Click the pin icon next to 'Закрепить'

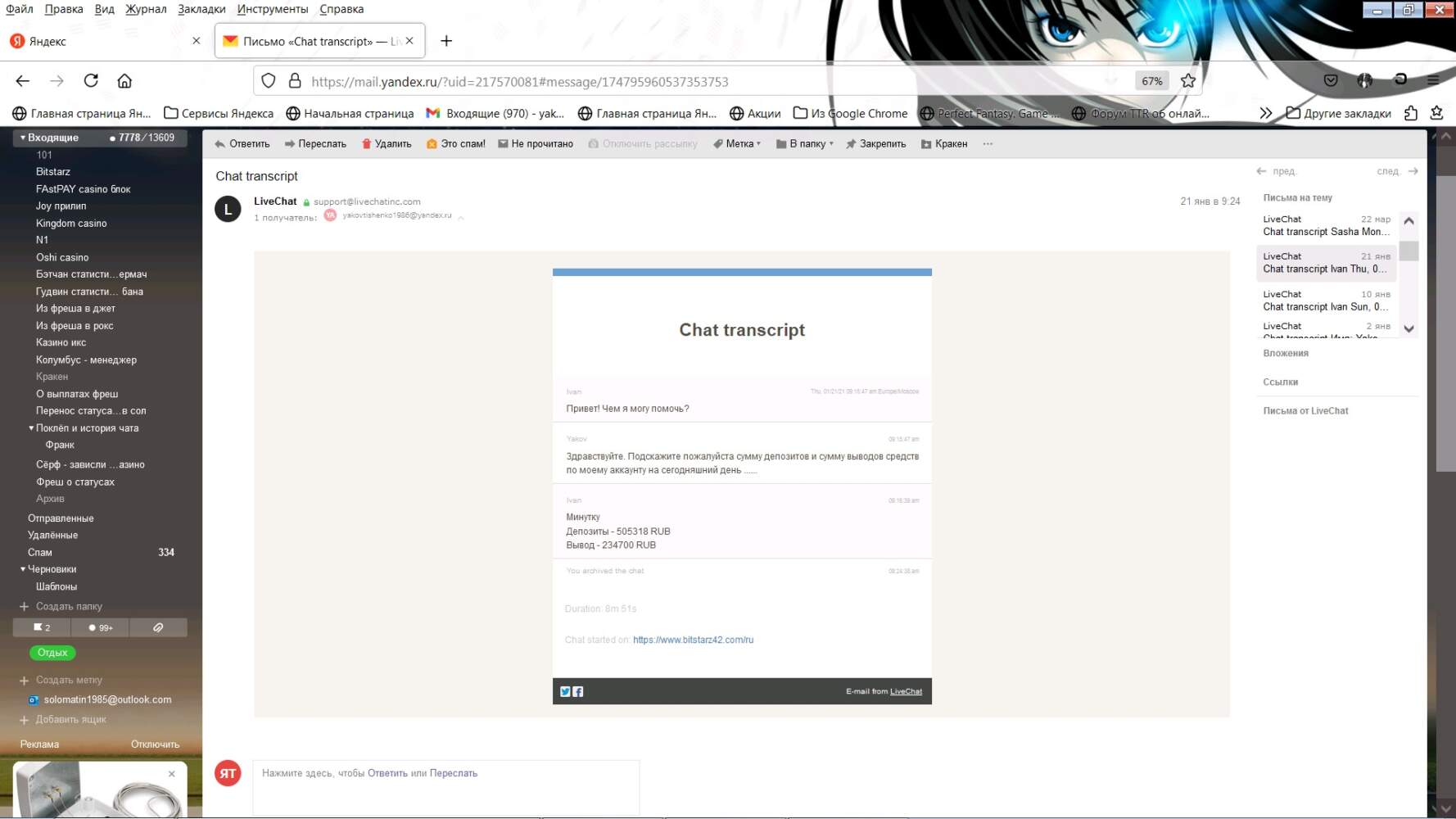[851, 144]
